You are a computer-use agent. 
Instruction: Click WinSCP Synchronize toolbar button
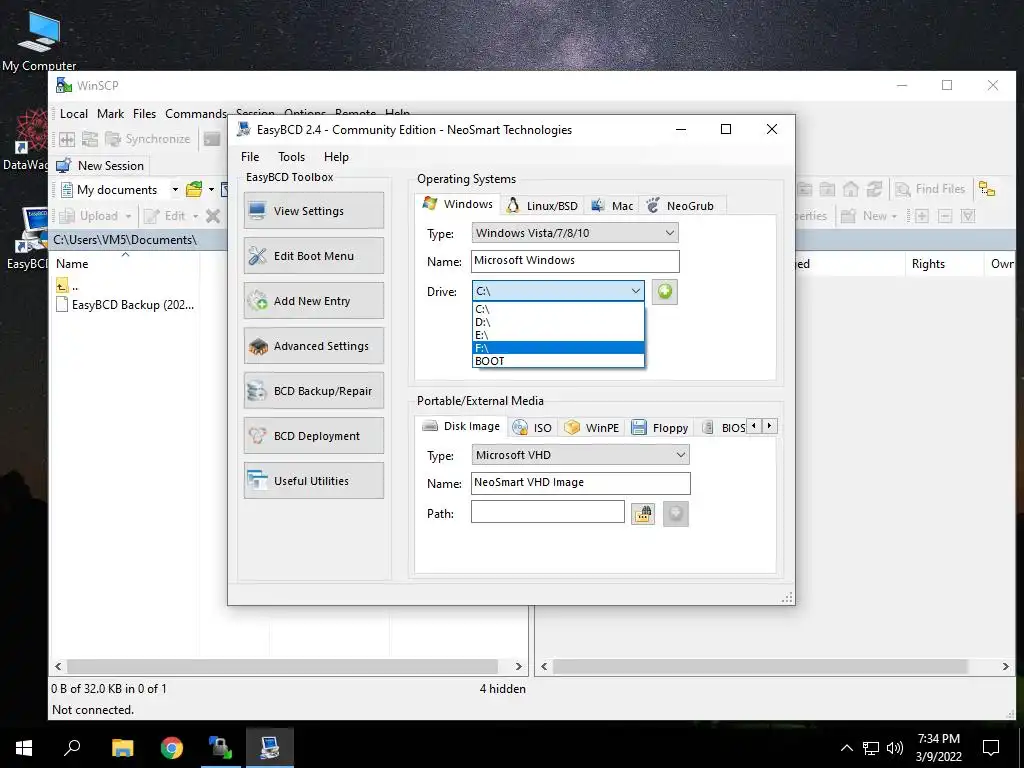(148, 139)
